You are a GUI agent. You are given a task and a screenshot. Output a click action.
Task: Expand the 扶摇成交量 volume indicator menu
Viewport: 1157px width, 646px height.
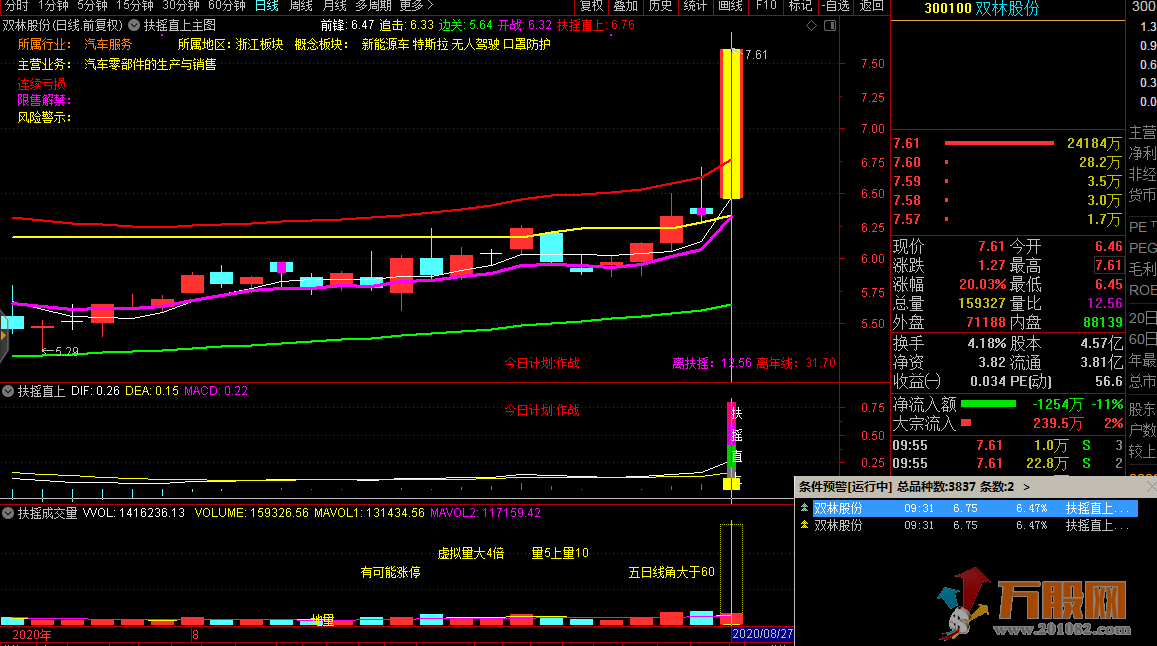(x=8, y=512)
